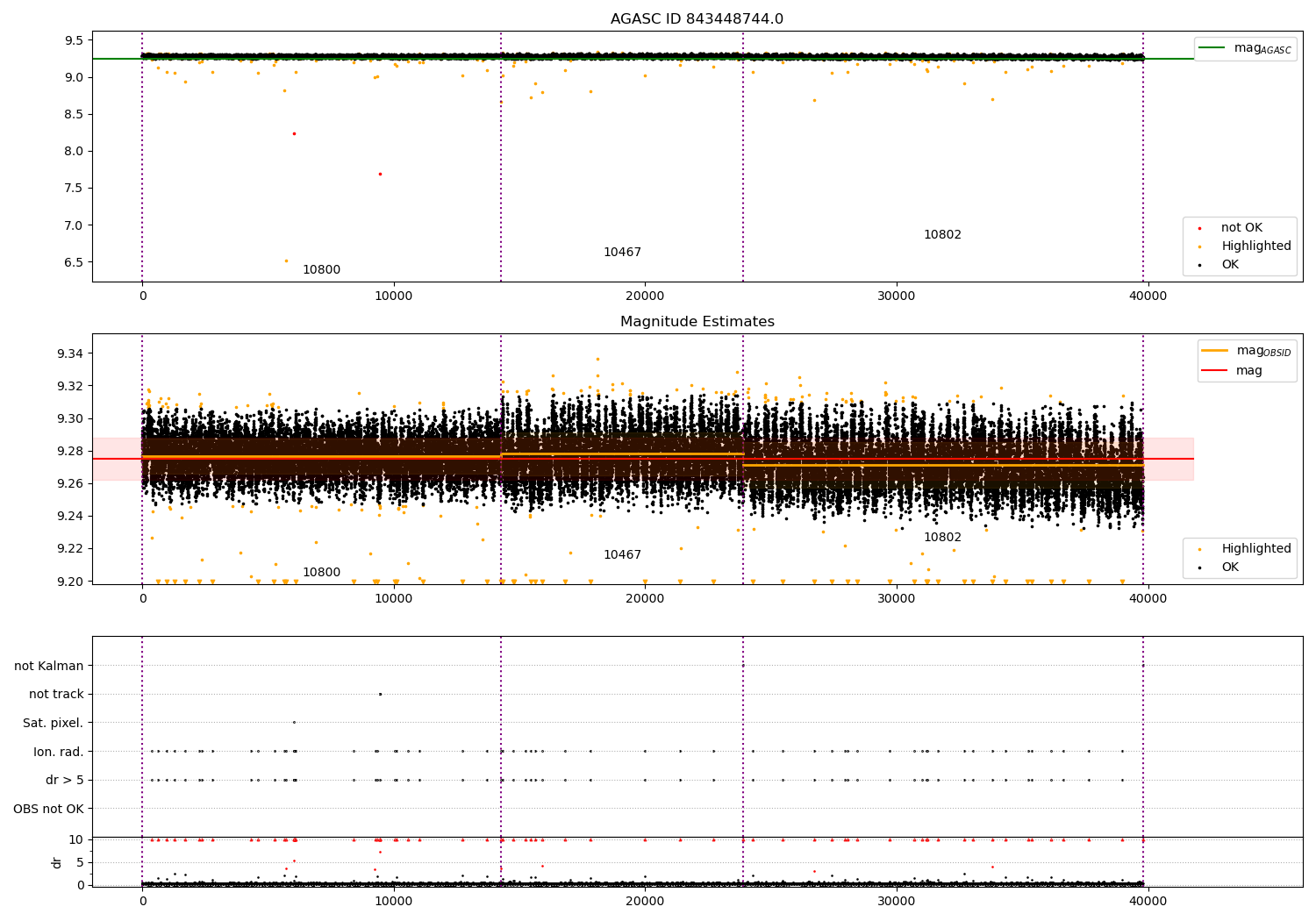This screenshot has width=1316, height=921.
Task: Click the orange highlighted point near magnitude 6.5
Action: (x=286, y=261)
